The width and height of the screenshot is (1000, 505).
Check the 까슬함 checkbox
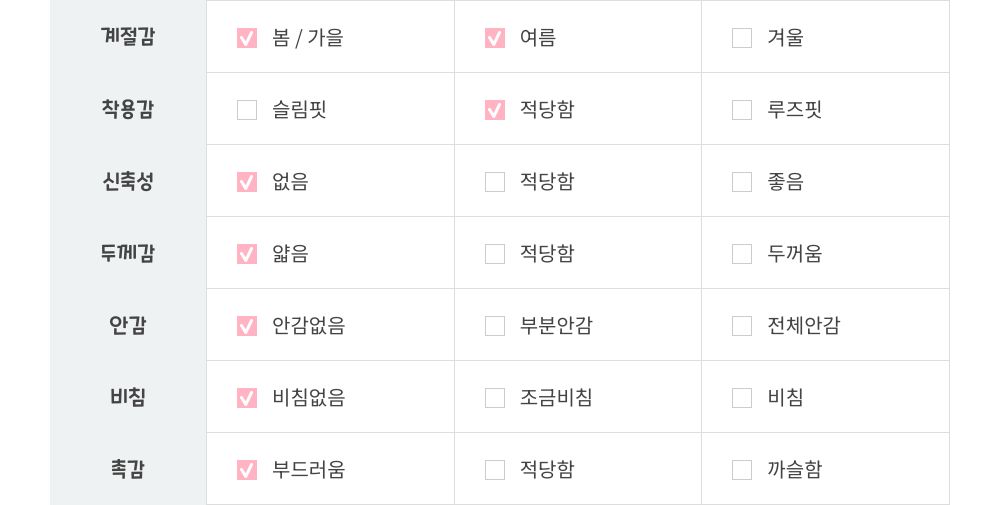[742, 470]
